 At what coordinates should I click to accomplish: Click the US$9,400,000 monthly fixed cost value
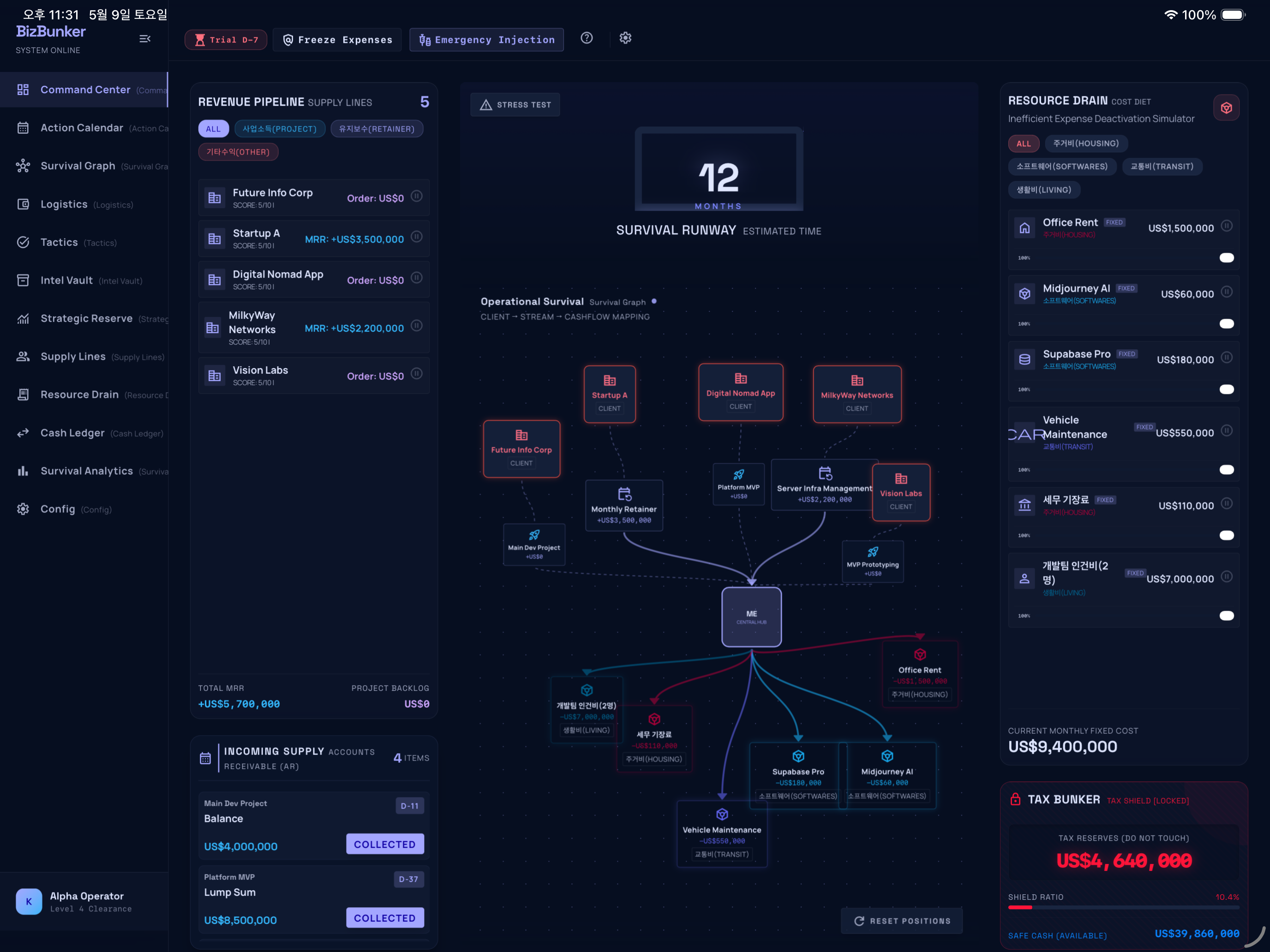click(1063, 747)
